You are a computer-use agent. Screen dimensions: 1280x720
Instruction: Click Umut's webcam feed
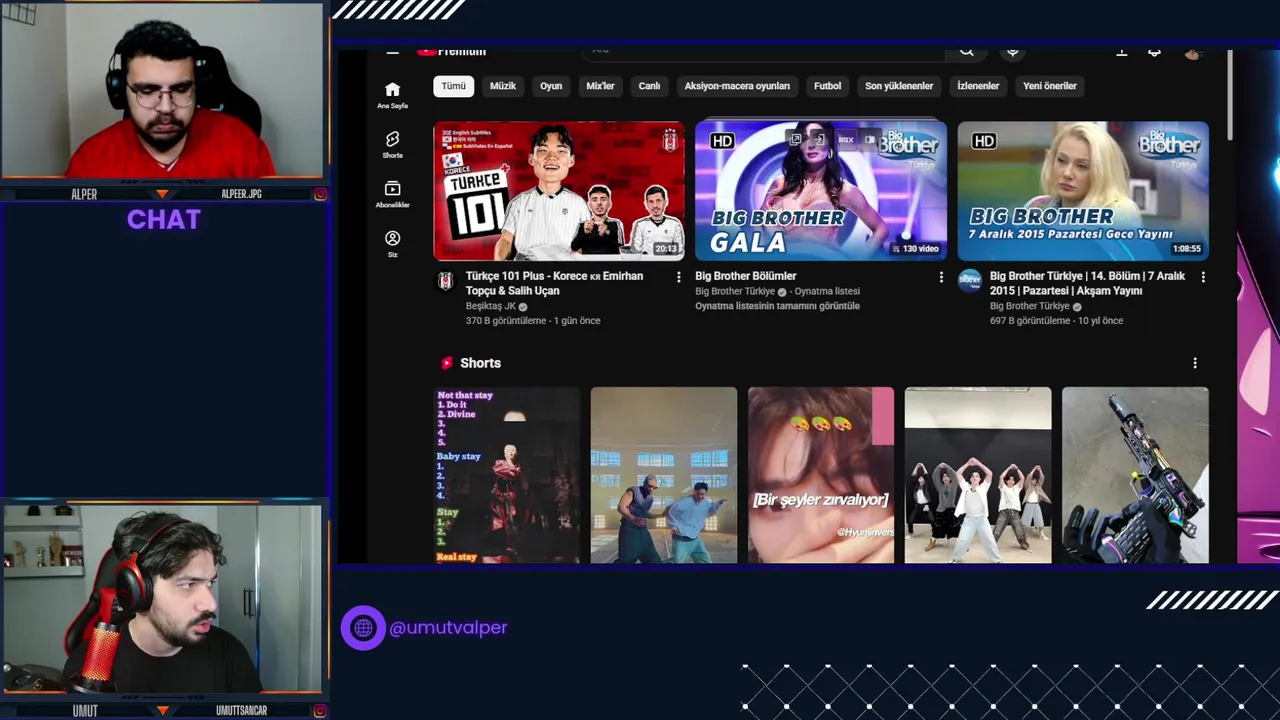click(x=162, y=599)
